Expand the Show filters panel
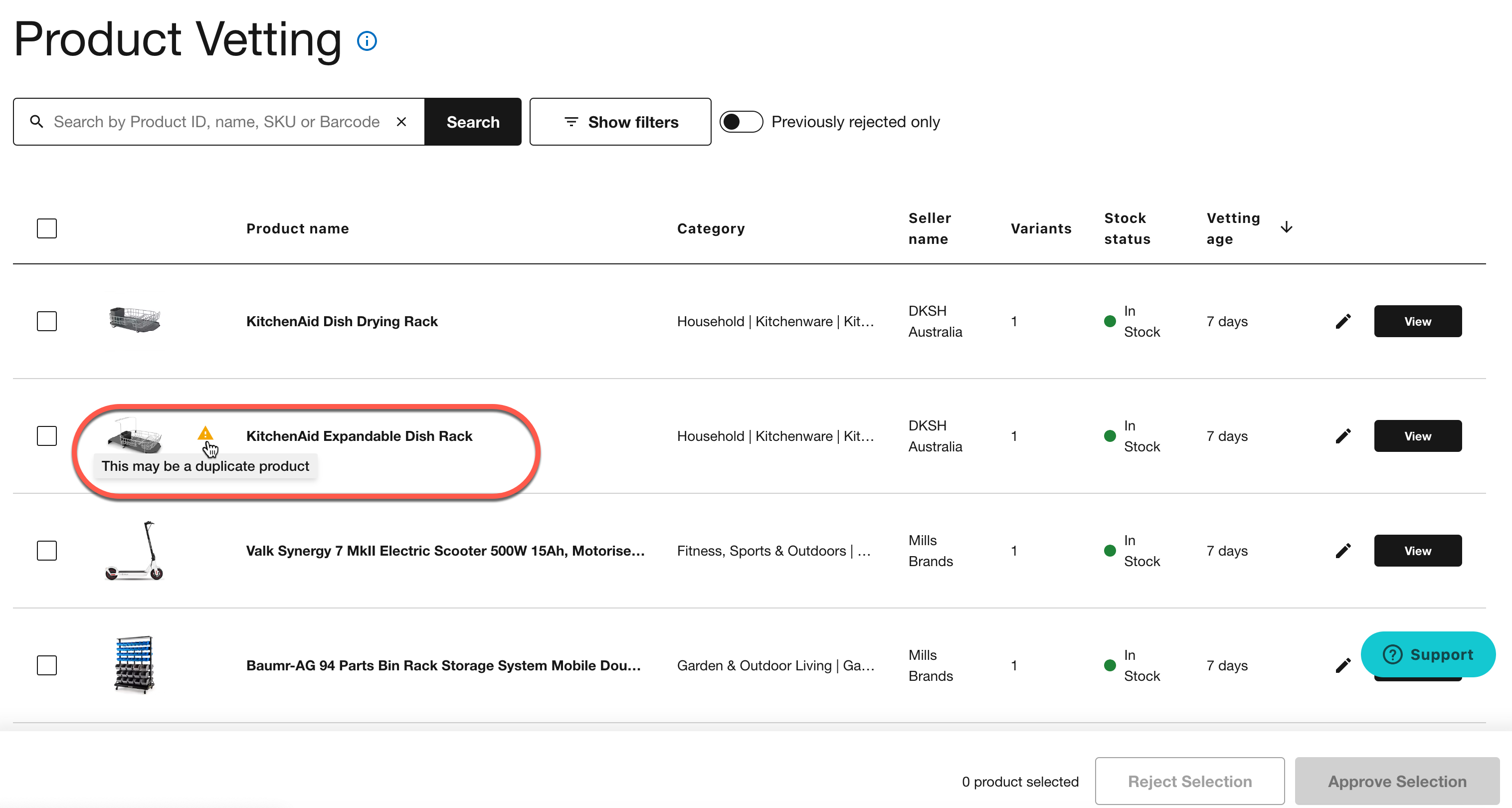This screenshot has height=808, width=1512. (620, 122)
